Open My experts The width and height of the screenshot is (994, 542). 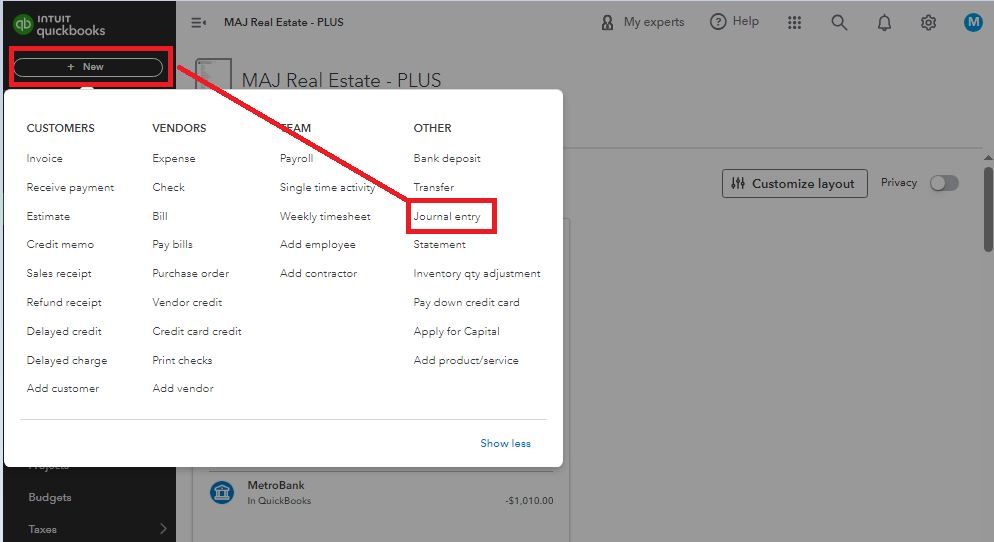(643, 22)
